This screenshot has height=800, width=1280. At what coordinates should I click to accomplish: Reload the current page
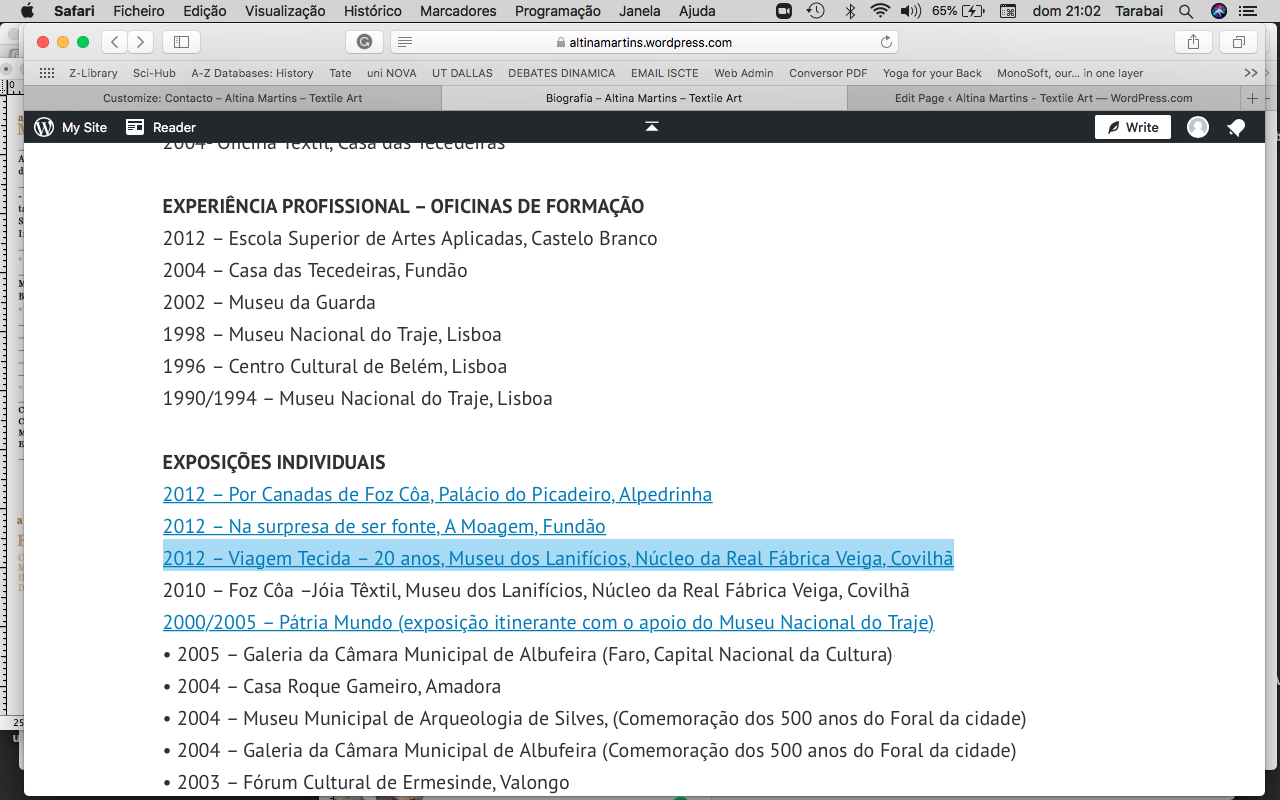886,42
